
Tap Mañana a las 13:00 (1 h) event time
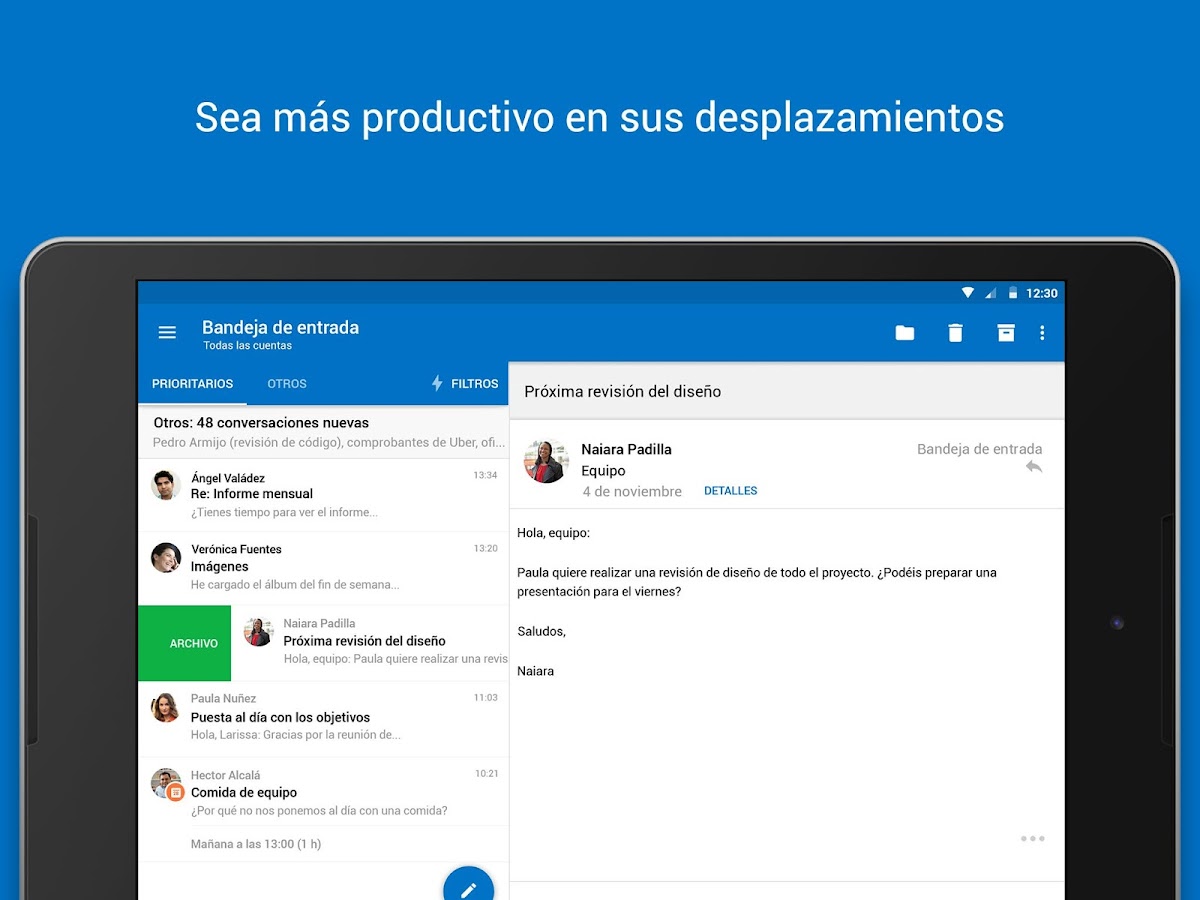[x=256, y=844]
